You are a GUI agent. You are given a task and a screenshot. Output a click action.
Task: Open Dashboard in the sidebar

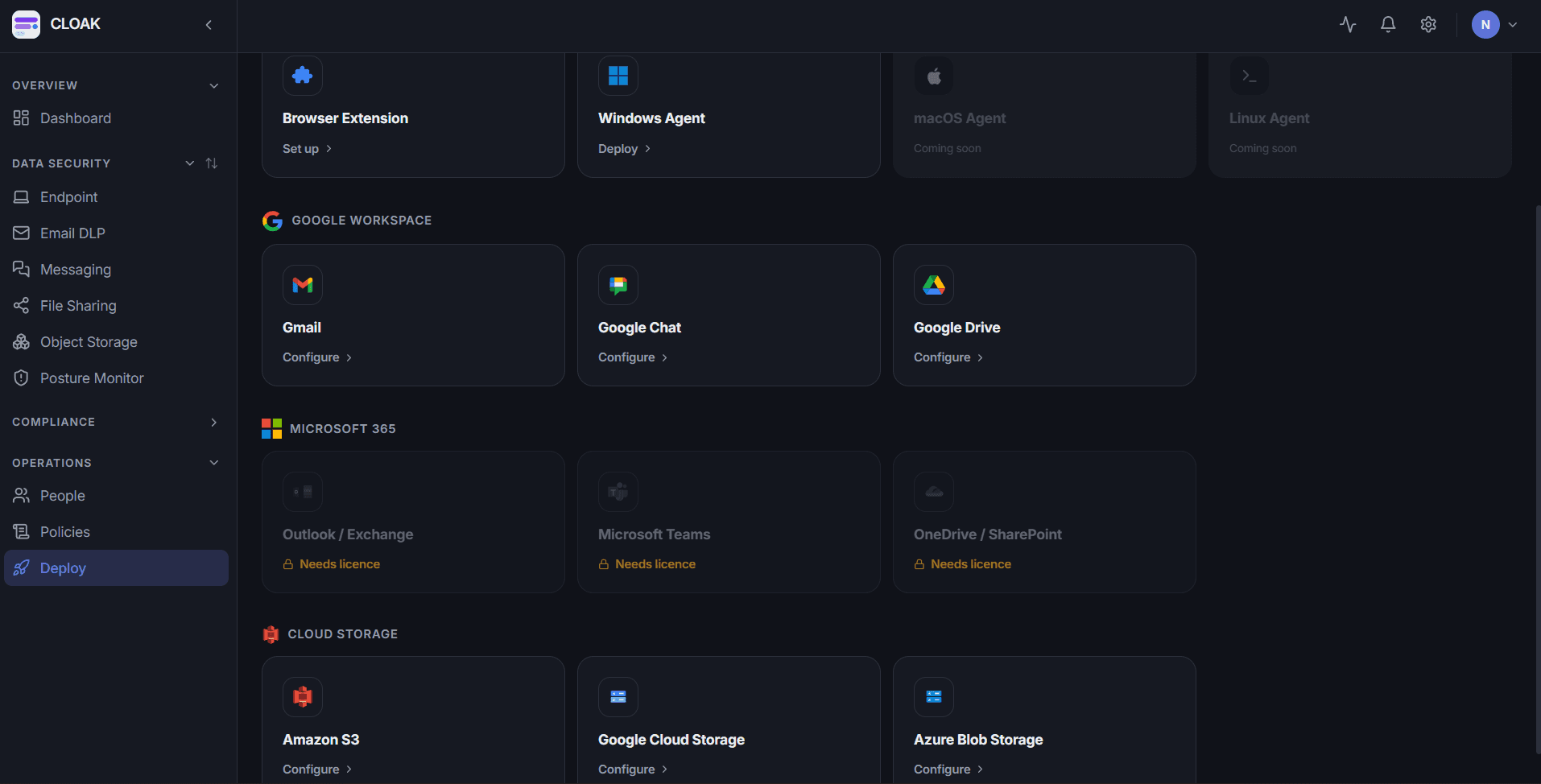click(x=116, y=118)
